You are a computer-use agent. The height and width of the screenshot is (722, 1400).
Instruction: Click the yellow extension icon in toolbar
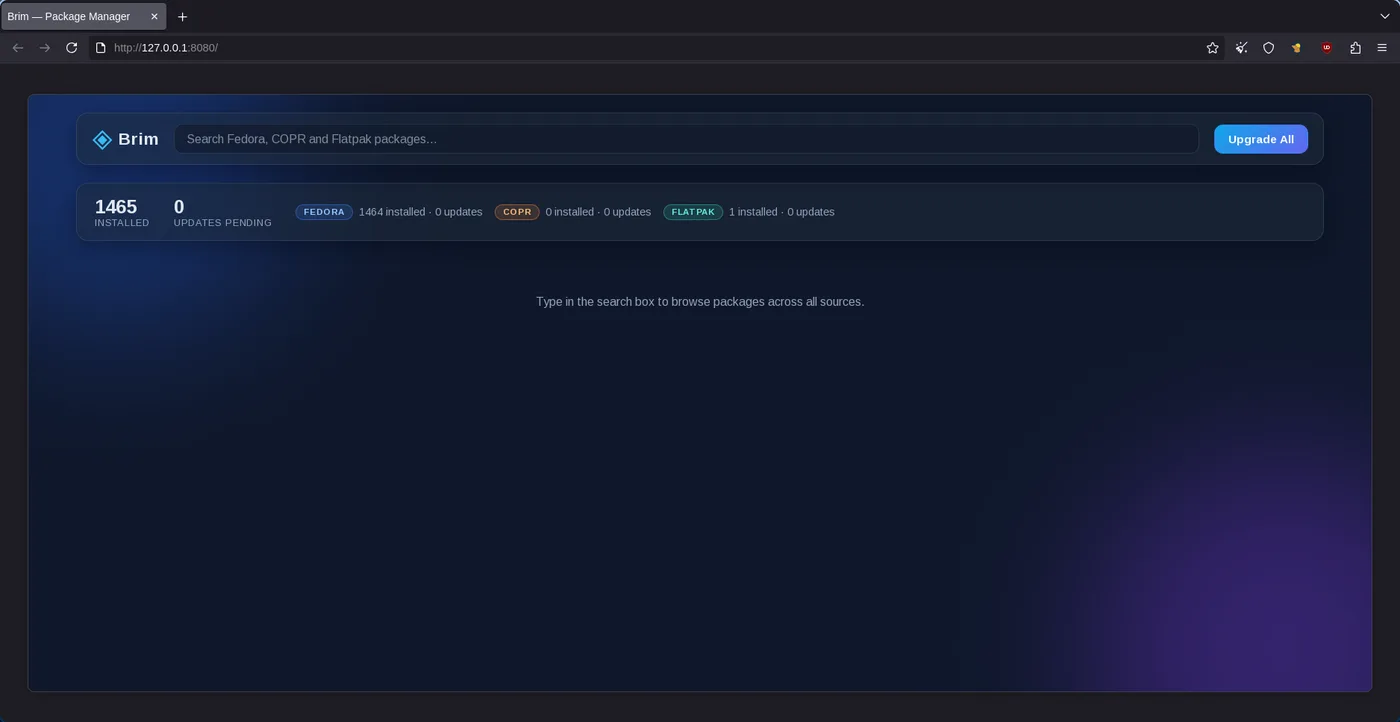point(1297,48)
